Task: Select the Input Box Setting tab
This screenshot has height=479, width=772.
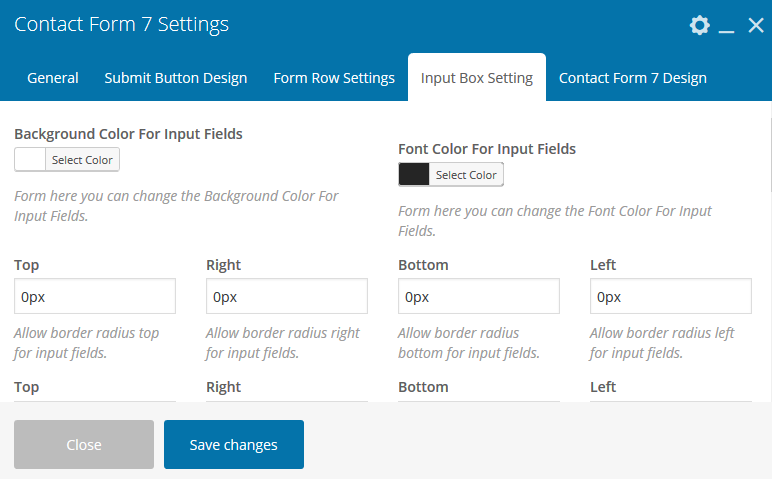Action: coord(477,78)
